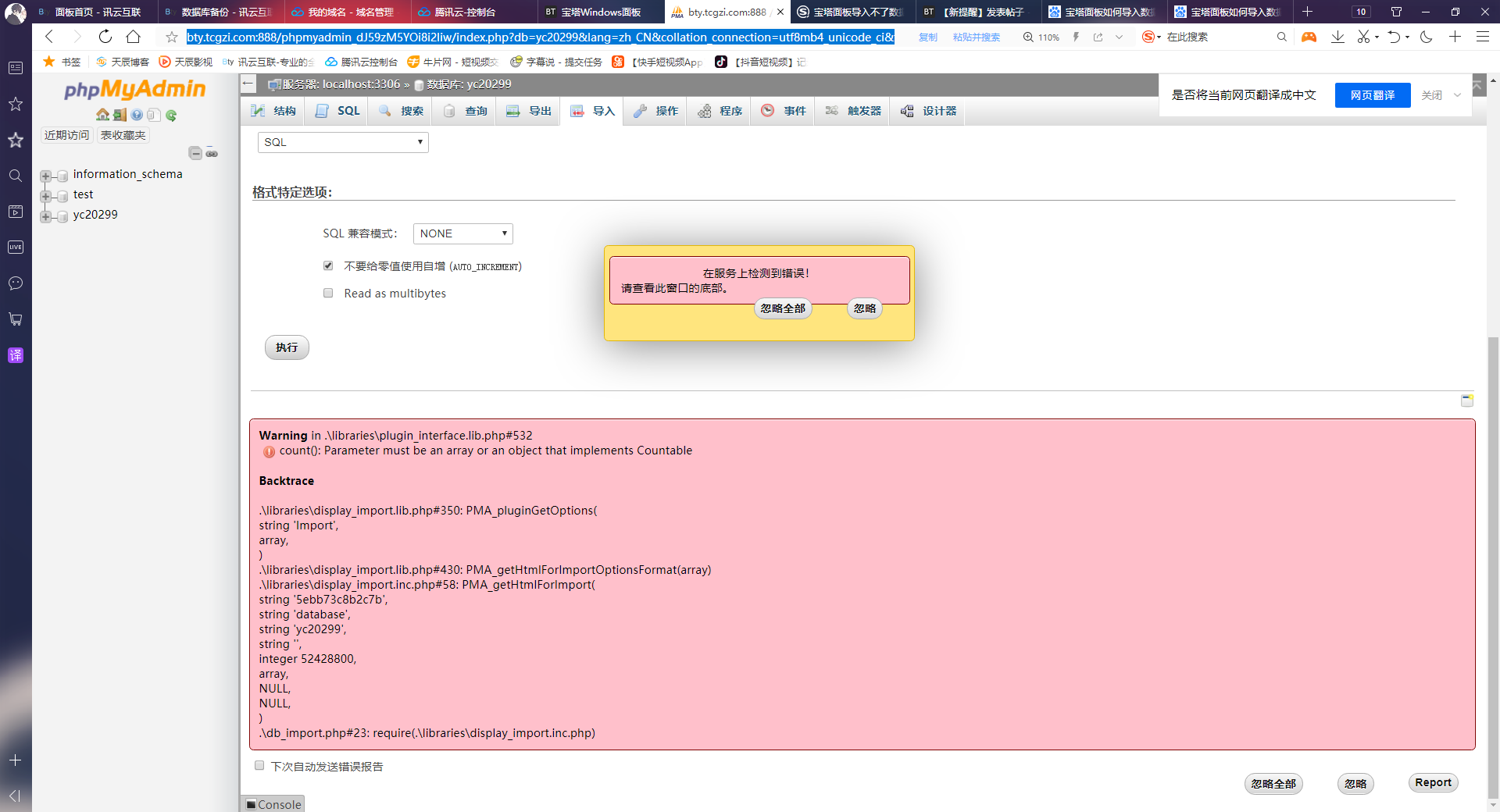Click the browser back arrow

(x=49, y=37)
